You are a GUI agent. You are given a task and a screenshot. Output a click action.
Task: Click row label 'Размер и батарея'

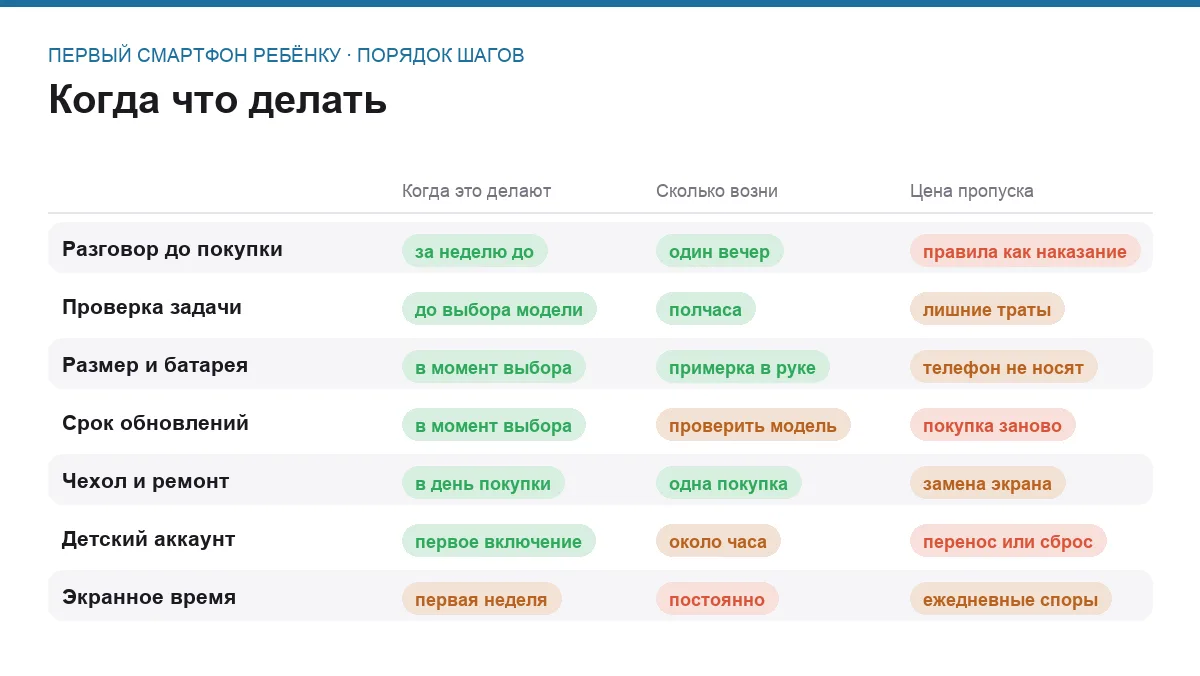click(155, 365)
